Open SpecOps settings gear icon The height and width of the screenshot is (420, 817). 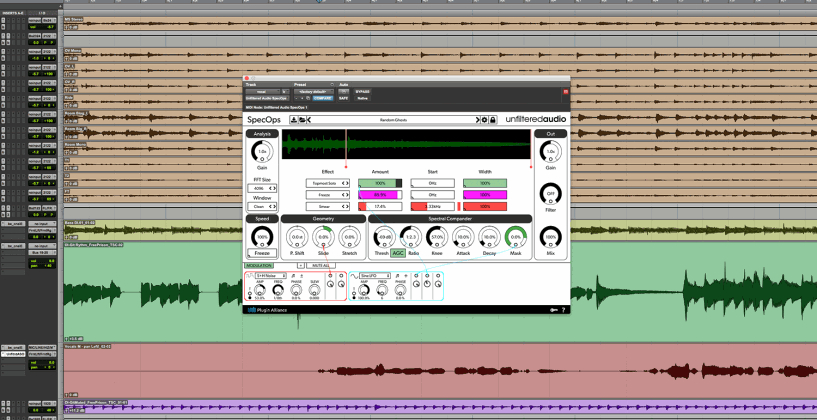(484, 120)
